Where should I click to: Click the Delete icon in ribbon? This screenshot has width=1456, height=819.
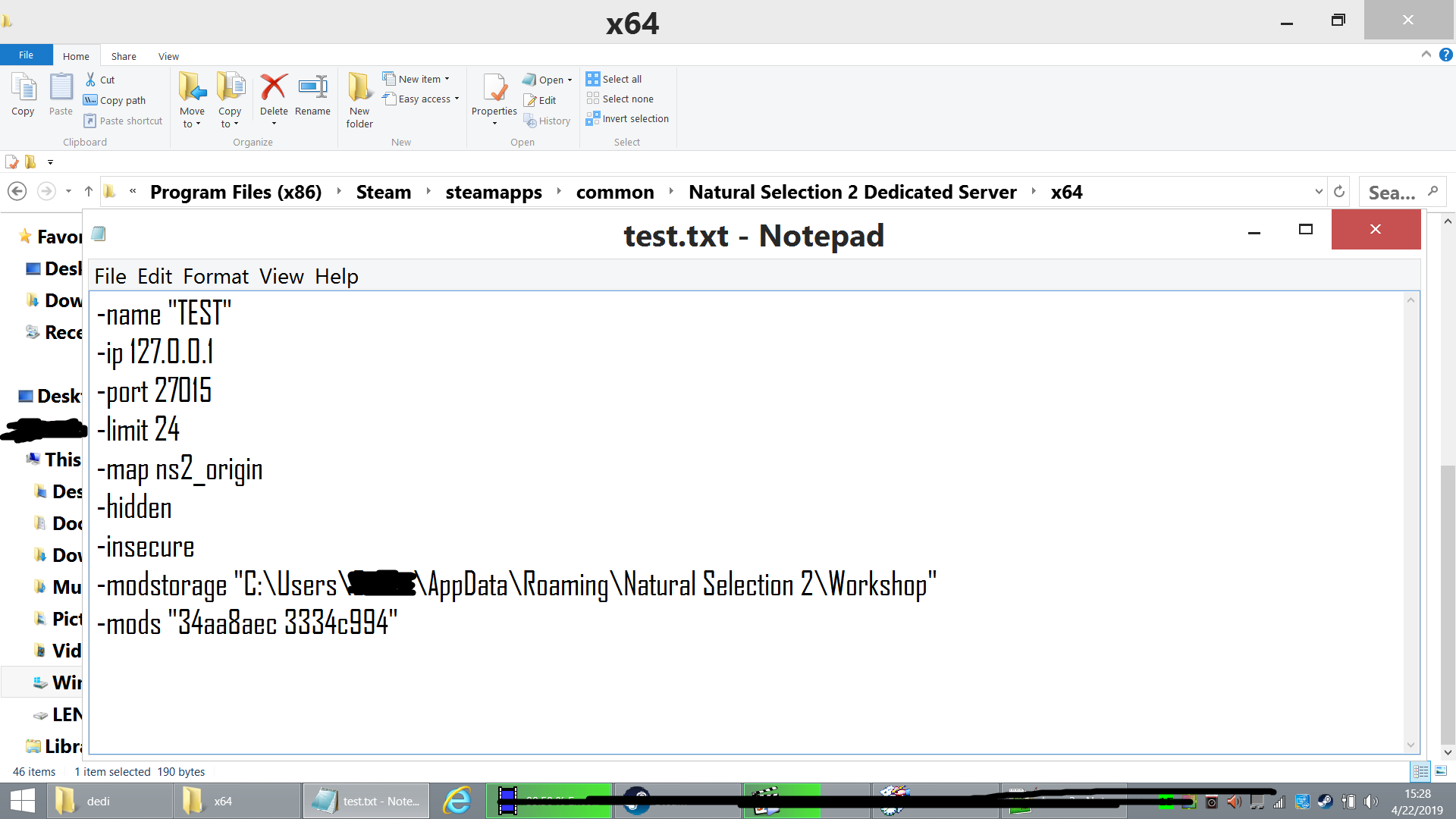point(273,87)
